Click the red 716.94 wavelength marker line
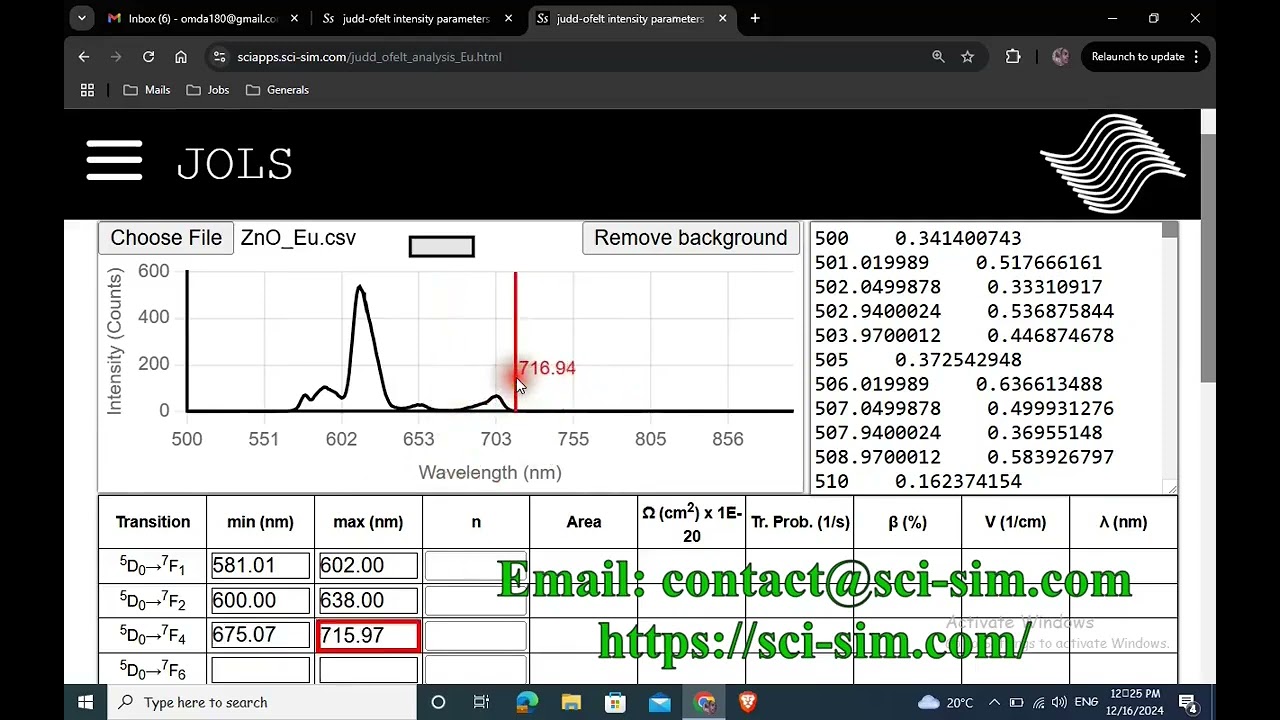 click(x=515, y=340)
